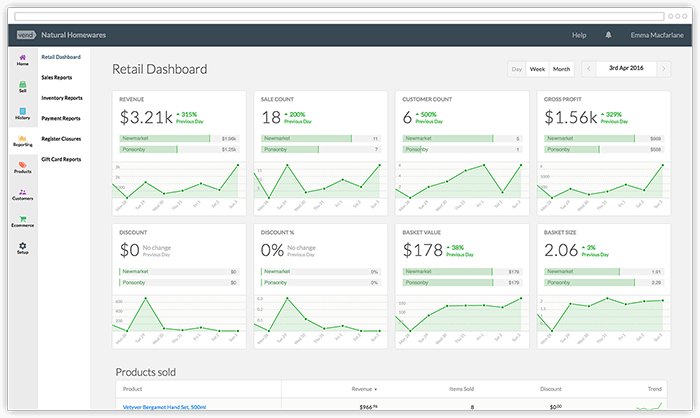Screen dimensions: 700x418
Task: Click the 2.06 basket size figure
Action: pos(561,250)
